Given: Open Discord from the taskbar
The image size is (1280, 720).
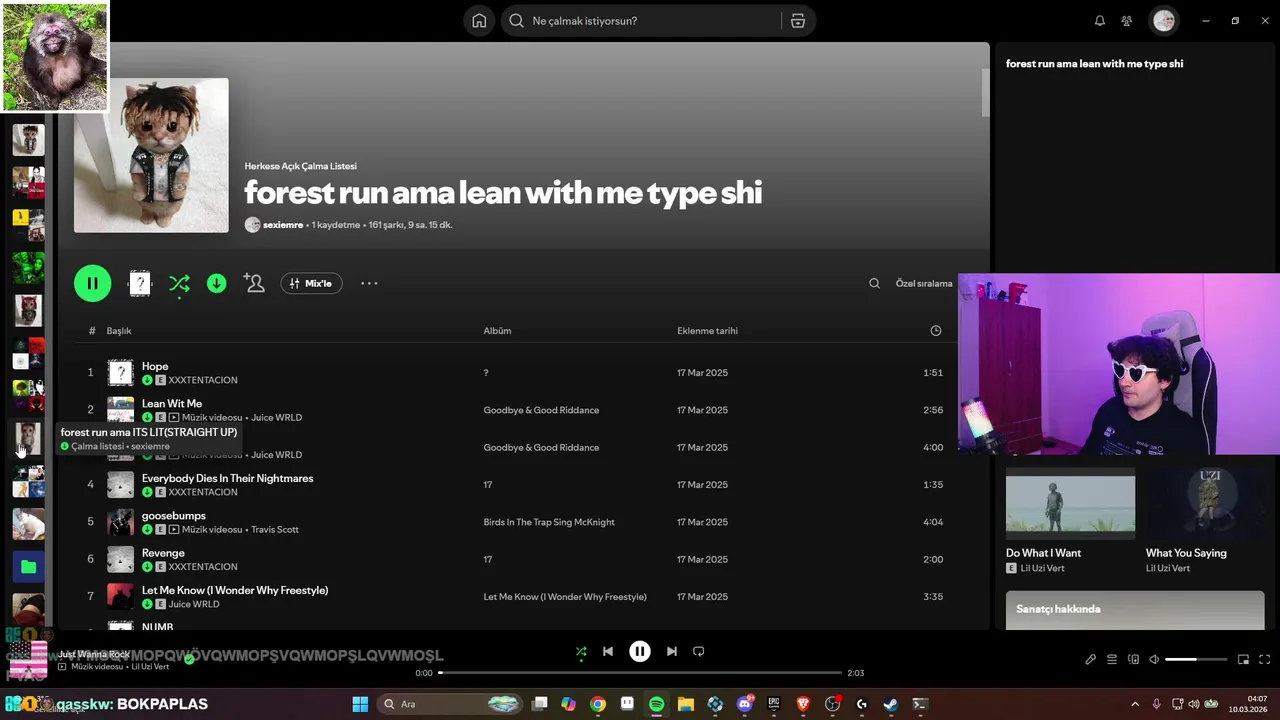Looking at the screenshot, I should tap(744, 704).
